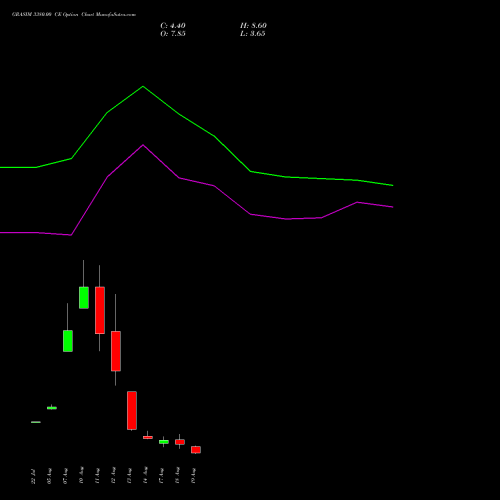Select the 22 Jul date label

33,476
